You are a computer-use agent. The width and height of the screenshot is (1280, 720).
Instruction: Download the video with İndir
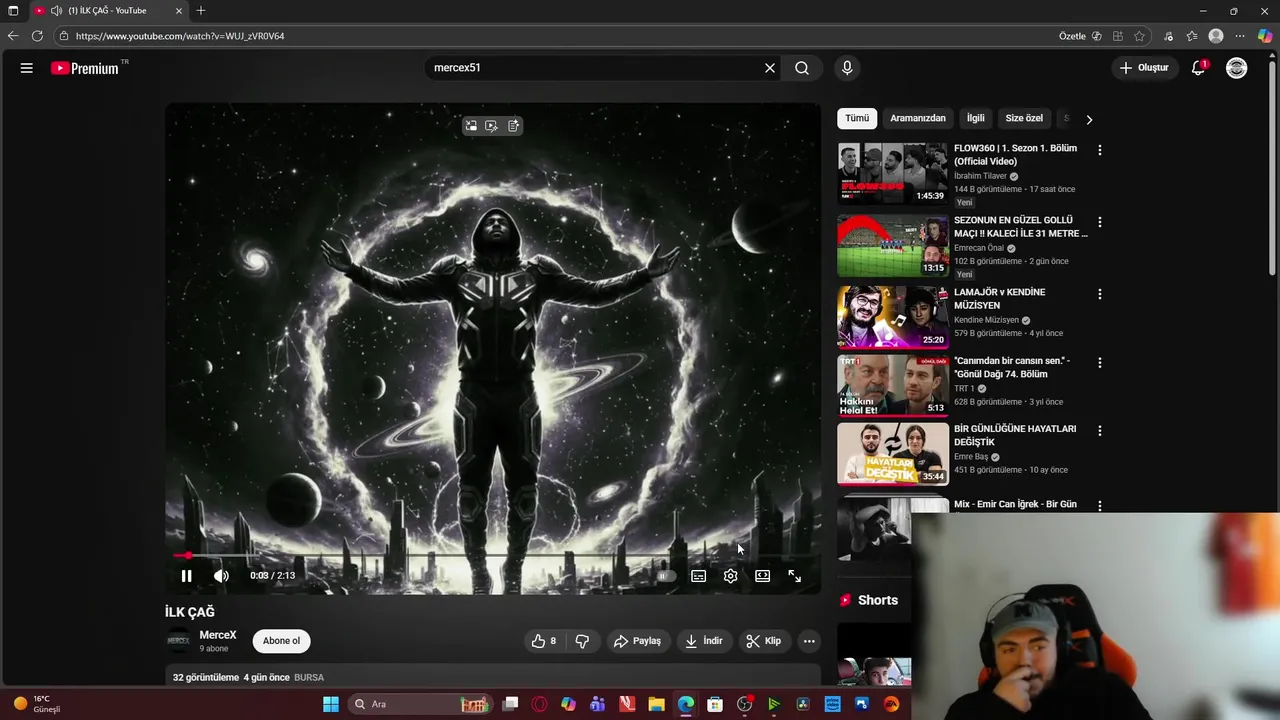(704, 641)
